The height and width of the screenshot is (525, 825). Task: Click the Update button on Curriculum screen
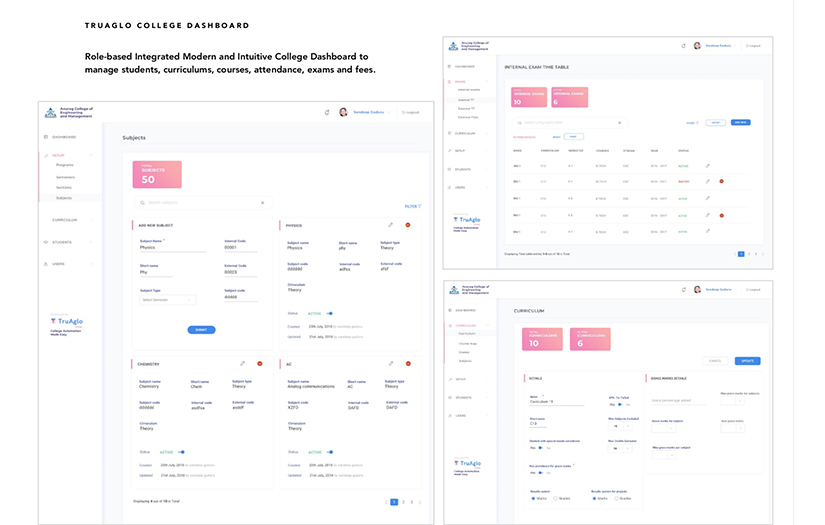747,361
